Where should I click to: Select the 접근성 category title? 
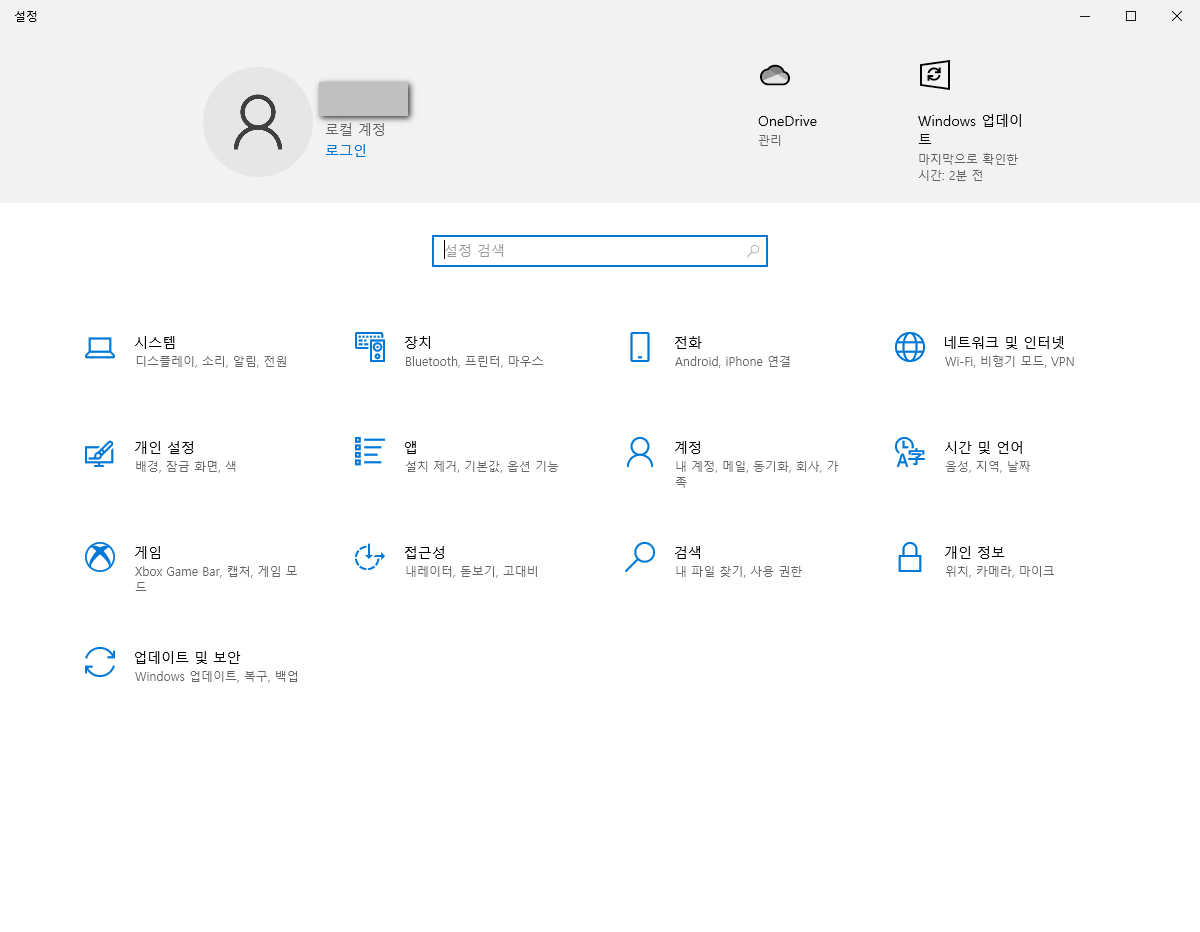(425, 552)
